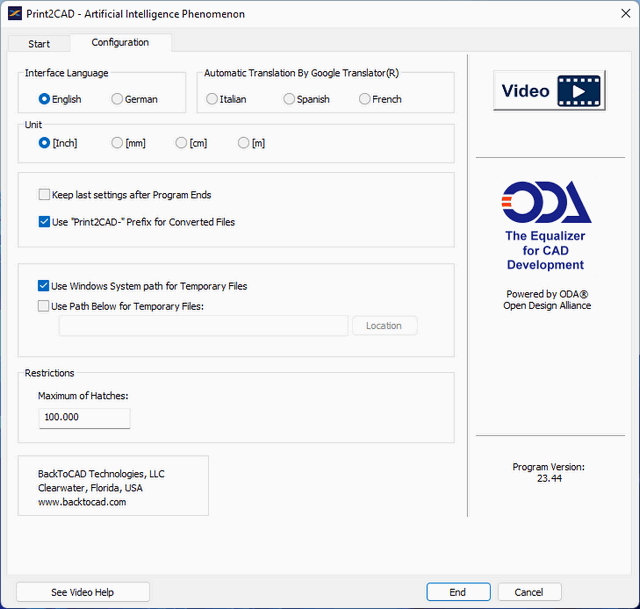The height and width of the screenshot is (609, 640).
Task: Enable Keep last settings after Program Ends
Action: point(44,195)
